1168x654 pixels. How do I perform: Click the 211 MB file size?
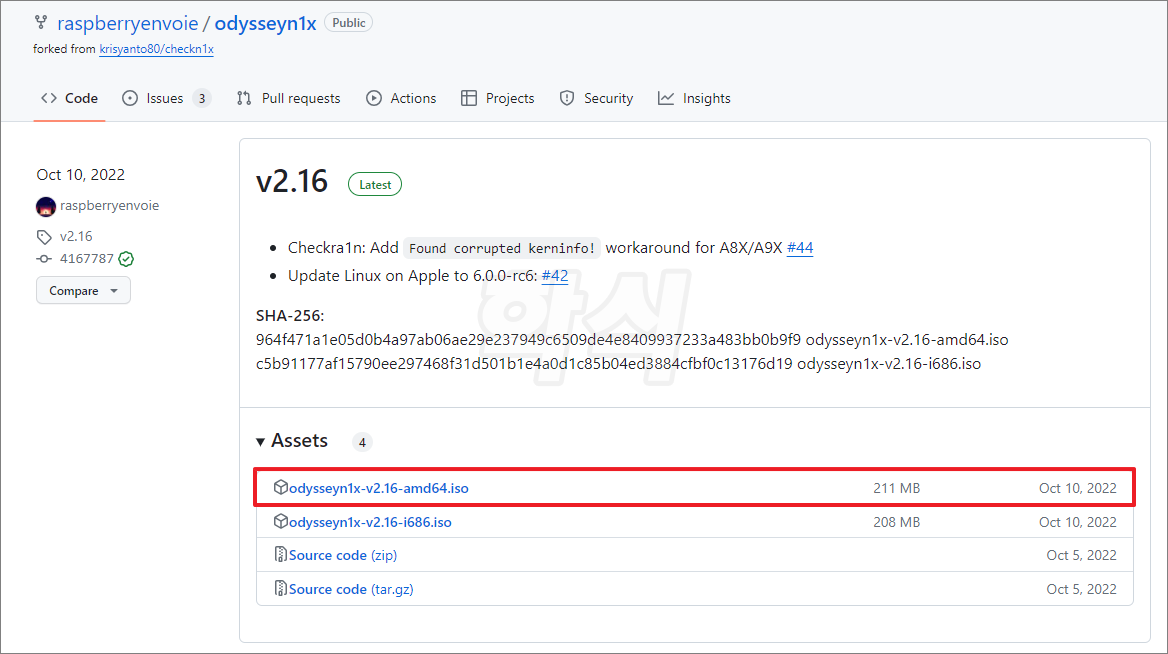(896, 488)
